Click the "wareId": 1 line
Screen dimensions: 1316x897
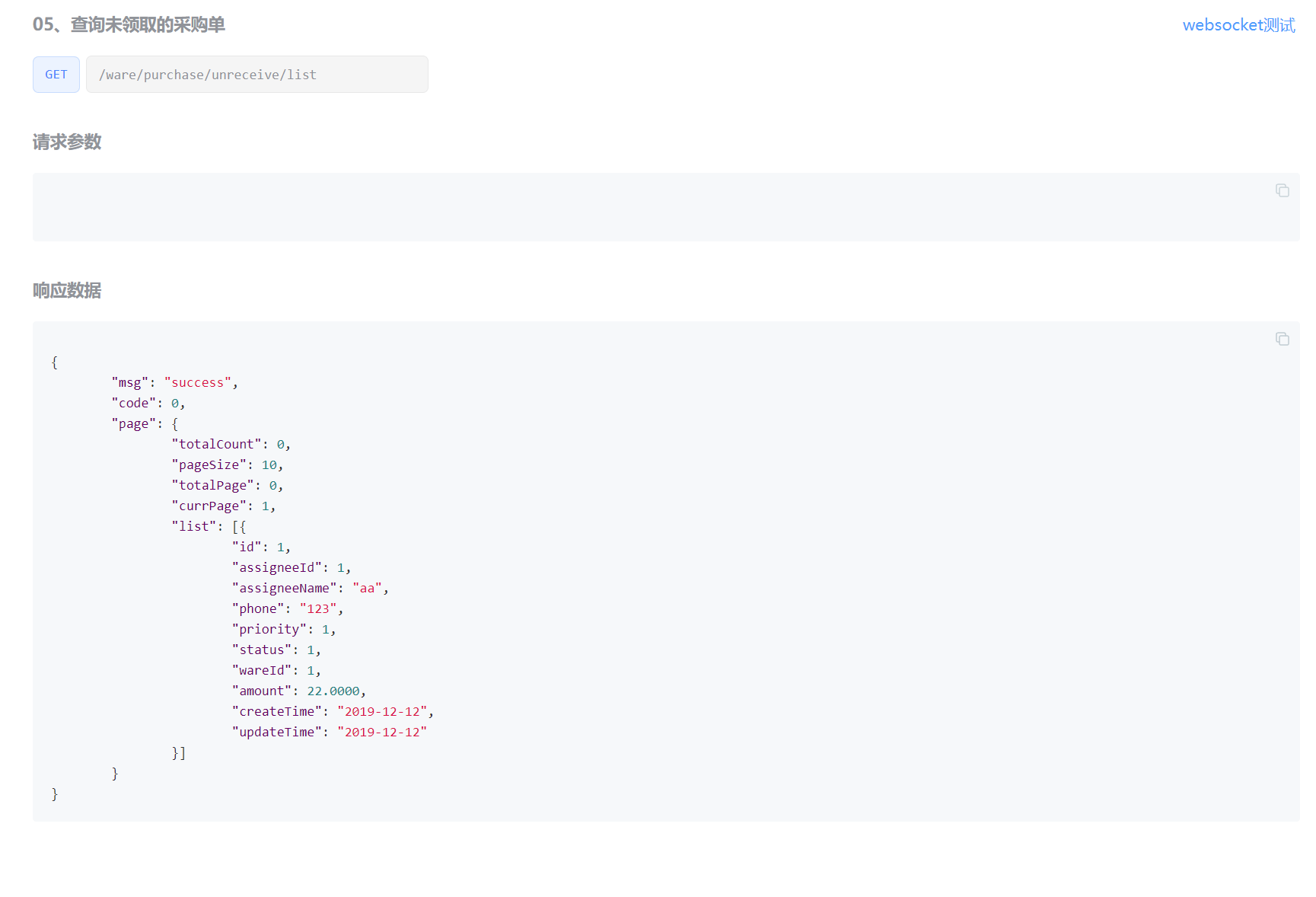276,671
